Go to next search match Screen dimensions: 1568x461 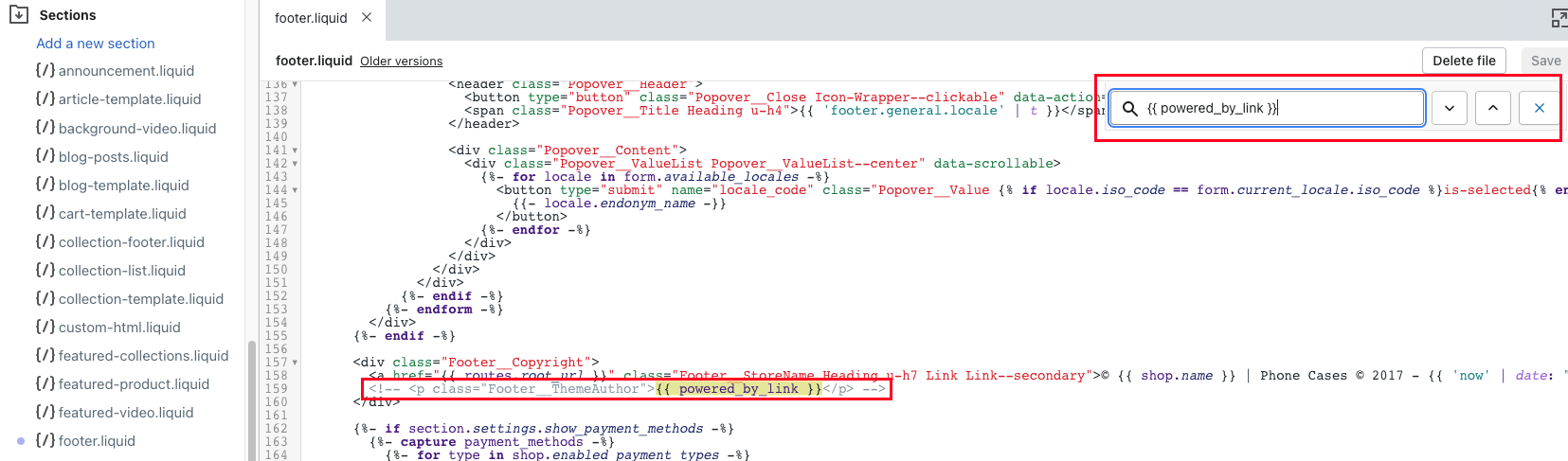[1450, 108]
